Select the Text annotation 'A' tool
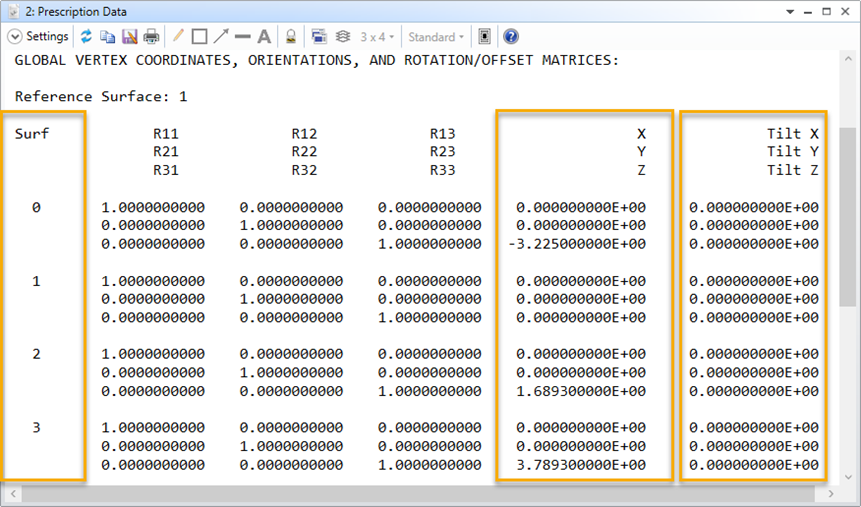 pos(264,37)
